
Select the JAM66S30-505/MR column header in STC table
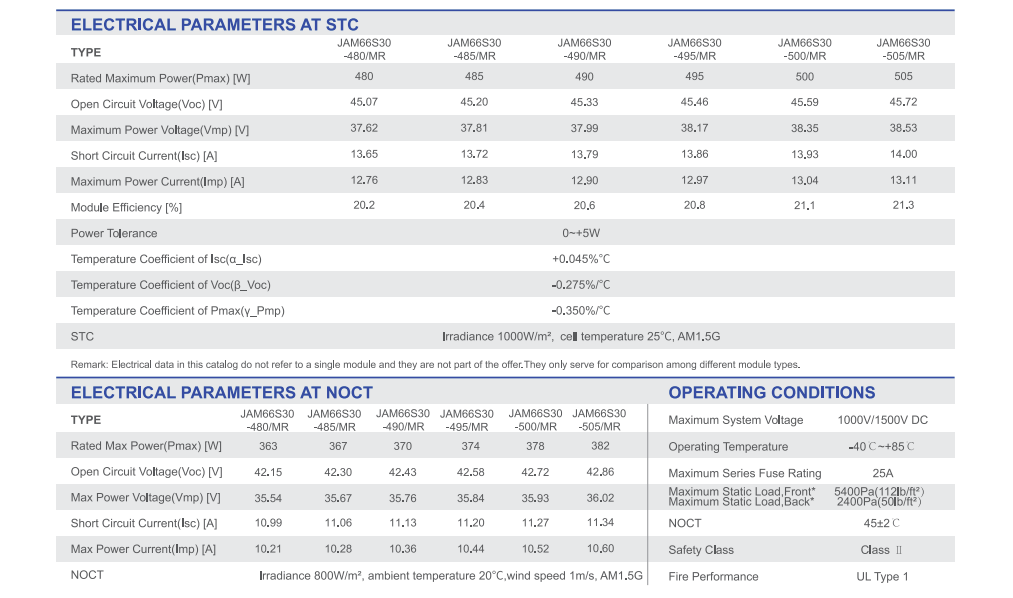(x=903, y=49)
